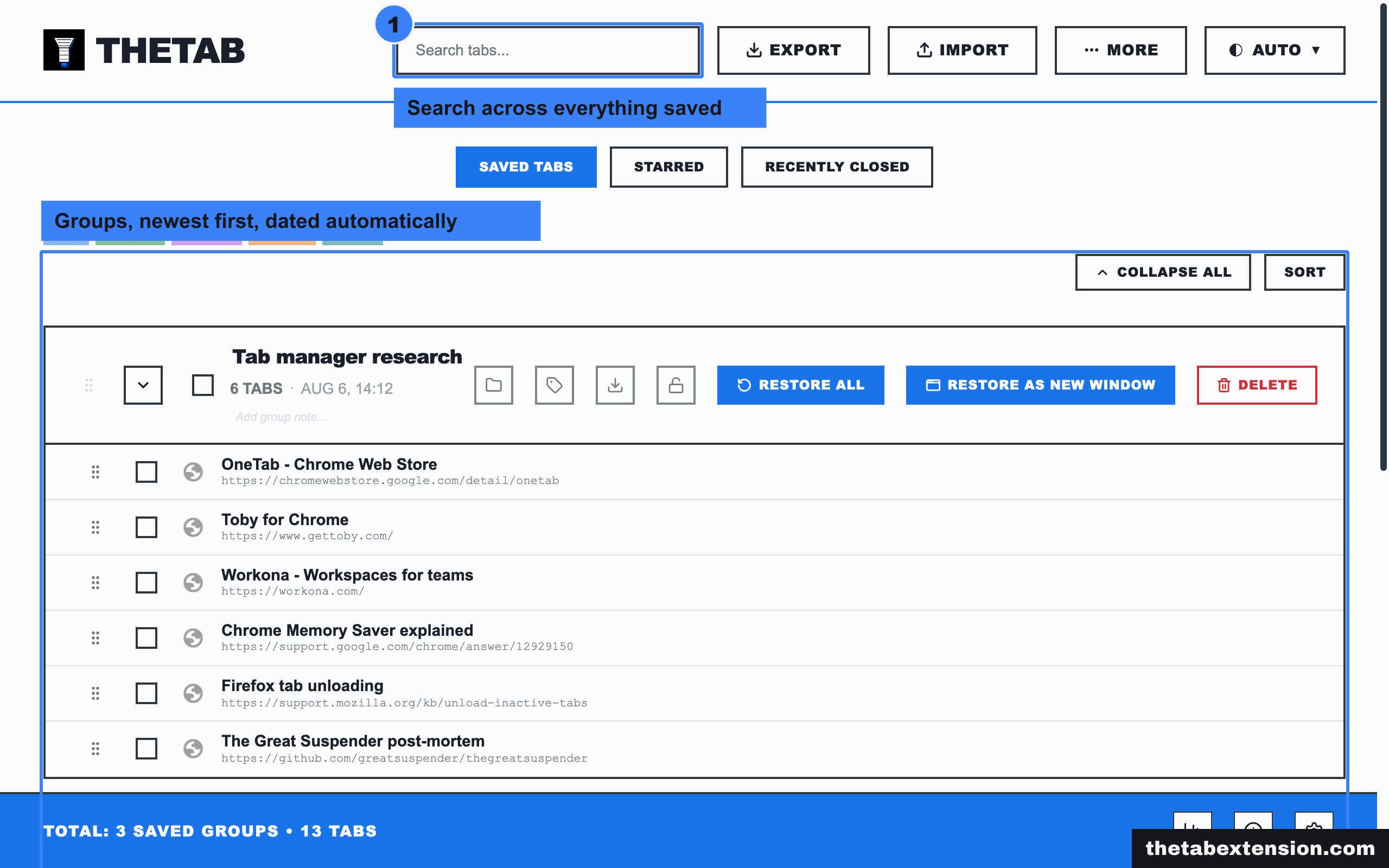
Task: Click the EXPORT button
Action: click(x=793, y=50)
